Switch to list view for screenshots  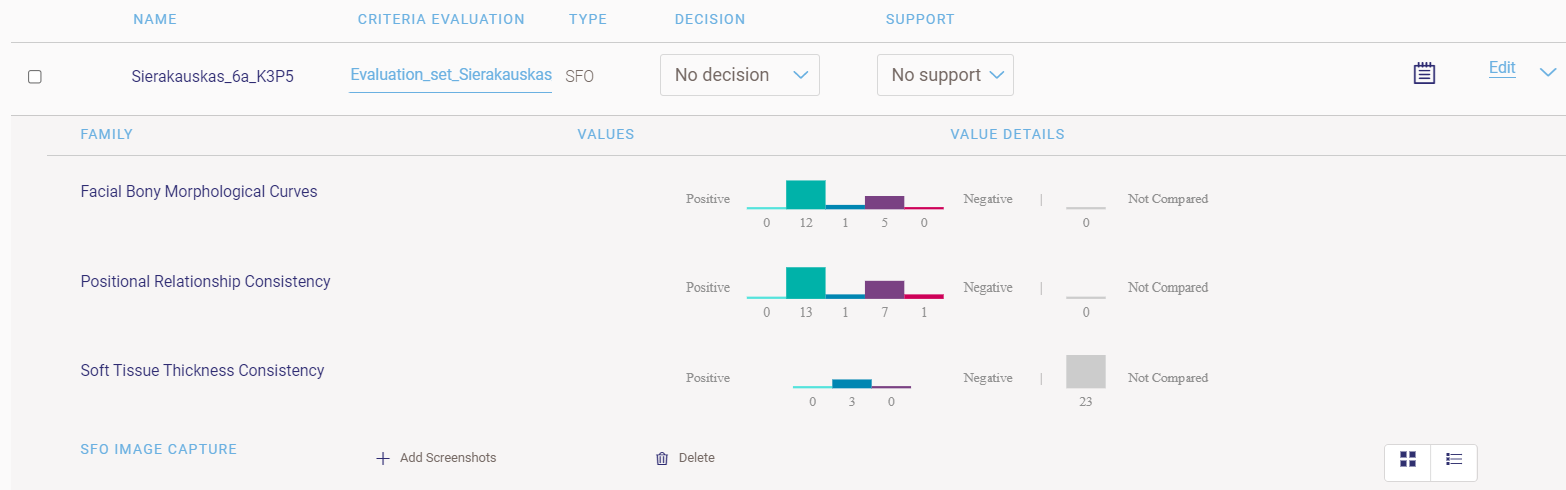point(1454,459)
